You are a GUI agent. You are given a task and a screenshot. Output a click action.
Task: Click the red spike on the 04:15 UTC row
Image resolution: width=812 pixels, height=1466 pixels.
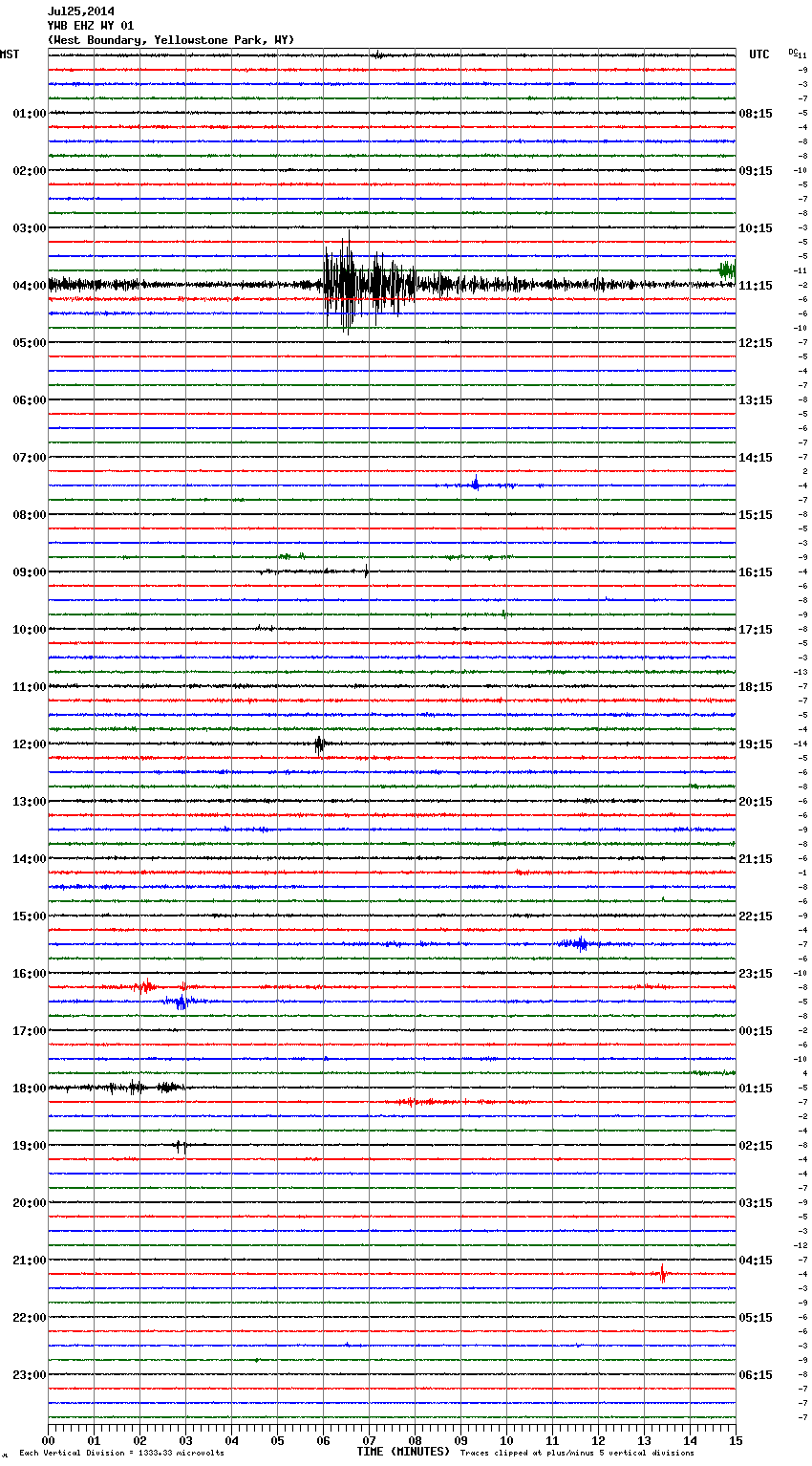pyautogui.click(x=662, y=1274)
